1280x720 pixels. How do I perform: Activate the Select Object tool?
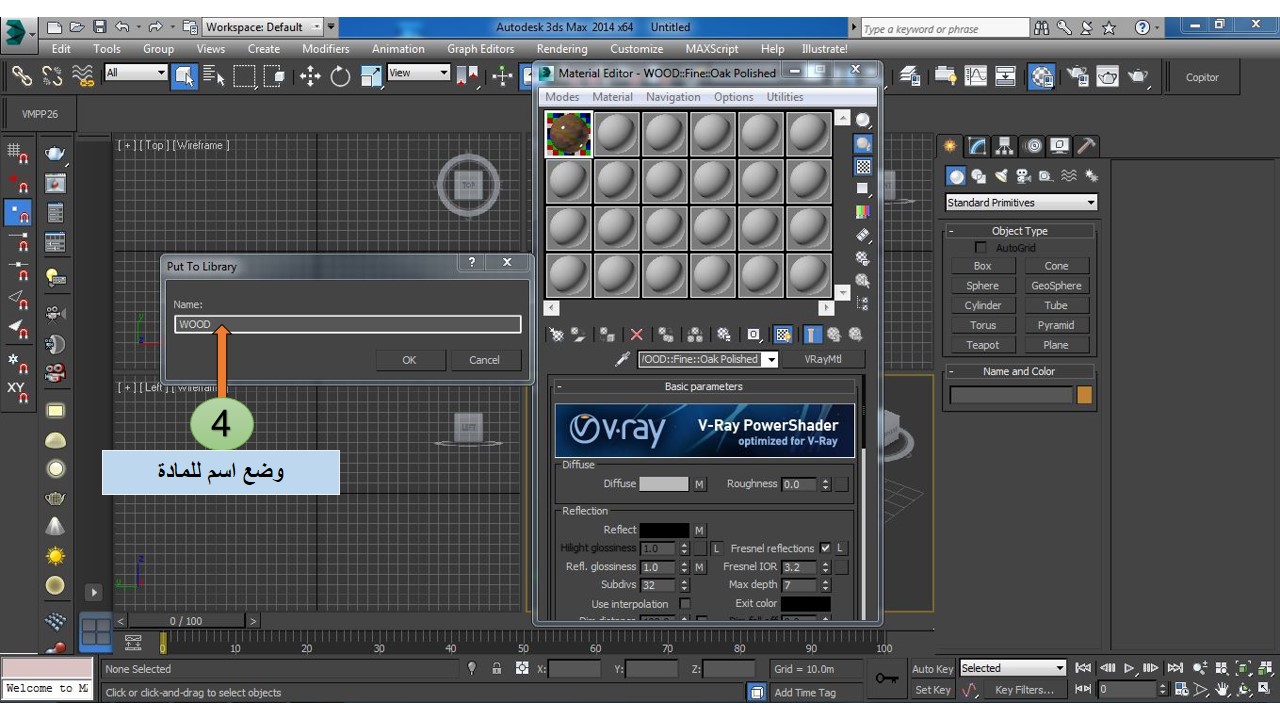[184, 75]
